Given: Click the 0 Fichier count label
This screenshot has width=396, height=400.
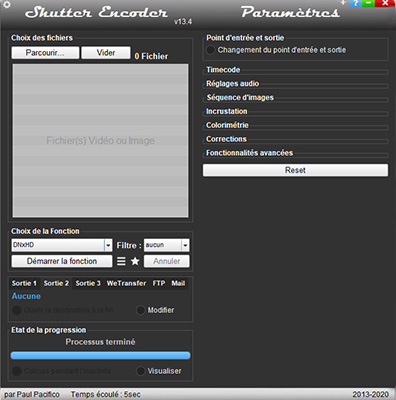Looking at the screenshot, I should (151, 56).
